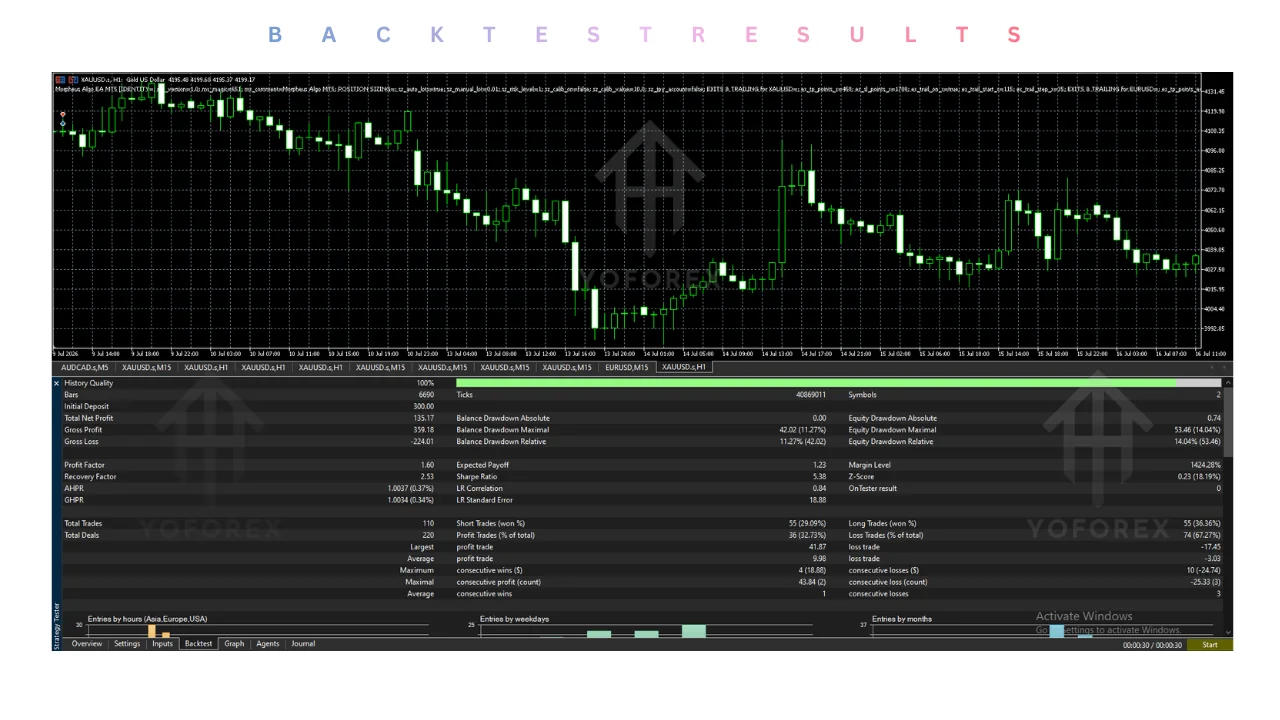
Task: Open the Journal tab
Action: (303, 644)
